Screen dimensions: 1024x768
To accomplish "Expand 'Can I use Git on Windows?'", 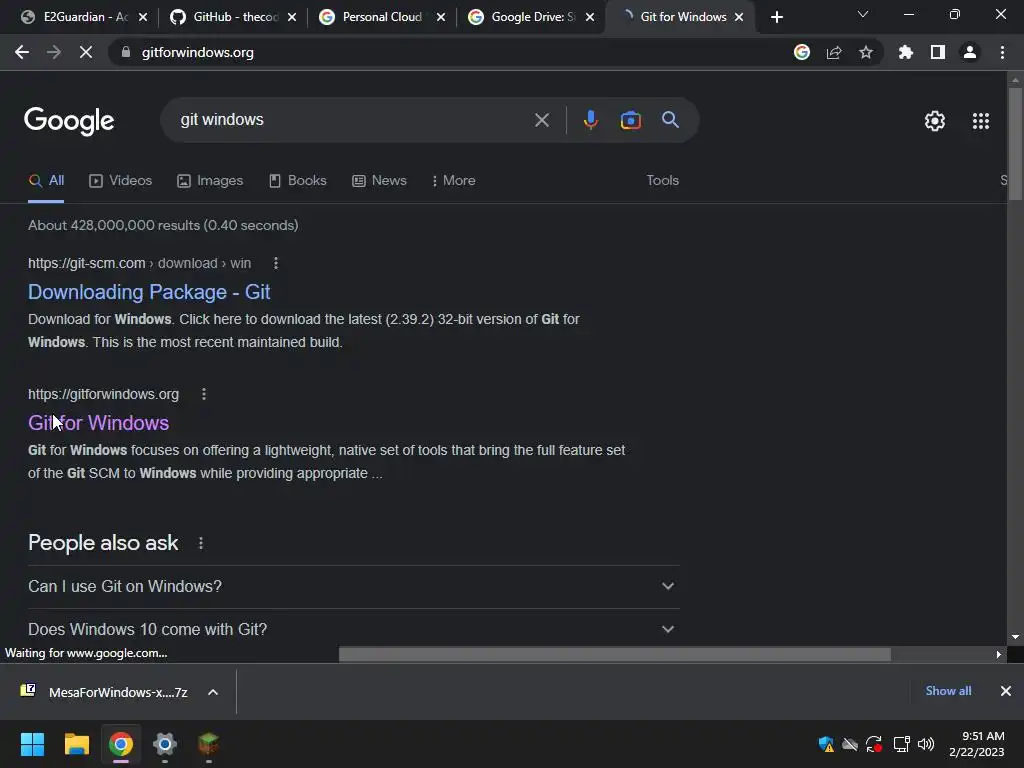I will point(353,586).
